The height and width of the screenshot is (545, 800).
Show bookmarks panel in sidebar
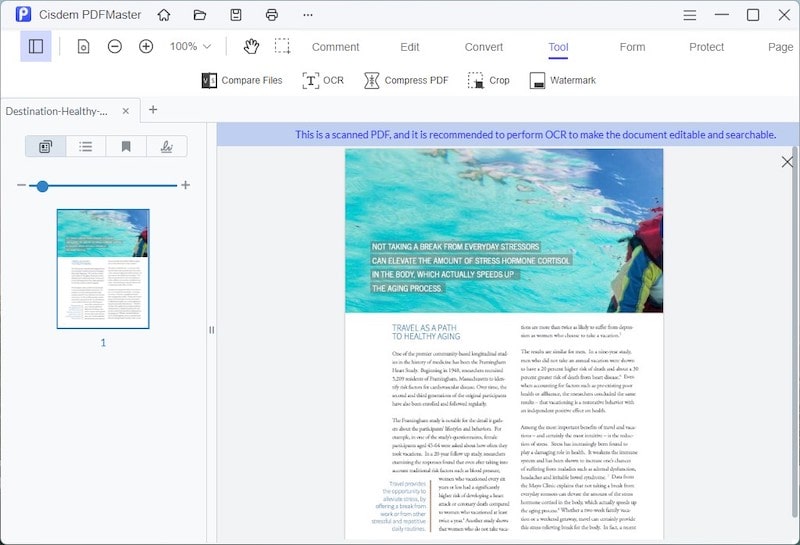(x=126, y=146)
